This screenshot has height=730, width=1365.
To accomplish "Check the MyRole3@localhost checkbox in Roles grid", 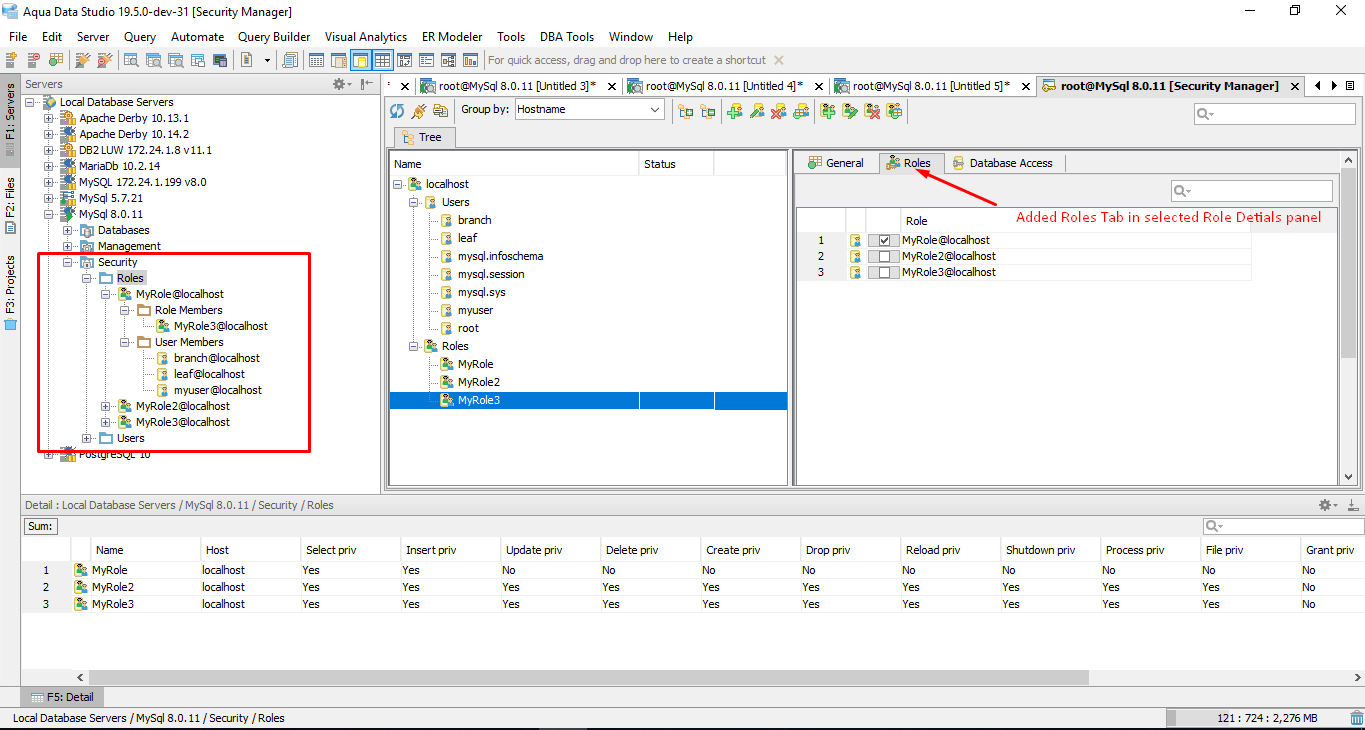I will (884, 272).
